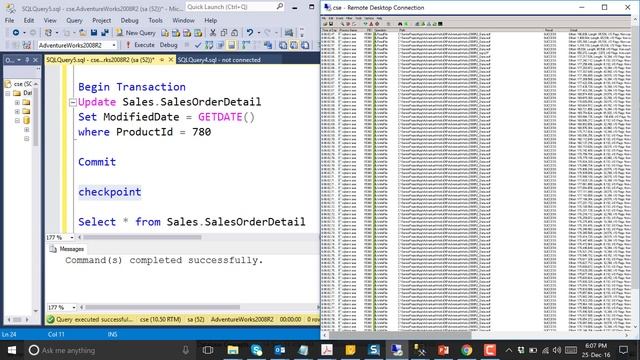Click Remote Desktop window horizontal scrollbar
Viewport: 640px width, 360px height.
[x=400, y=335]
